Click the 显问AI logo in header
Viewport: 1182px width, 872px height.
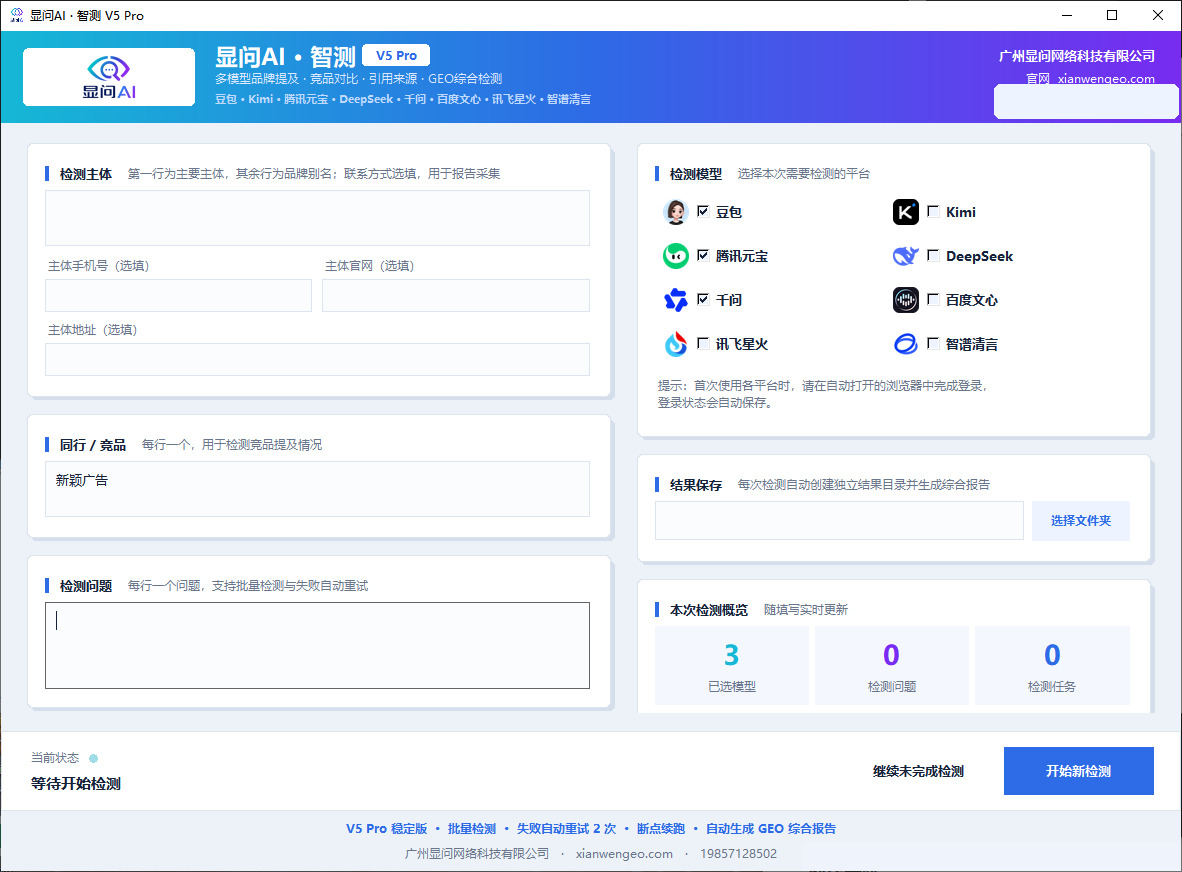(x=109, y=77)
